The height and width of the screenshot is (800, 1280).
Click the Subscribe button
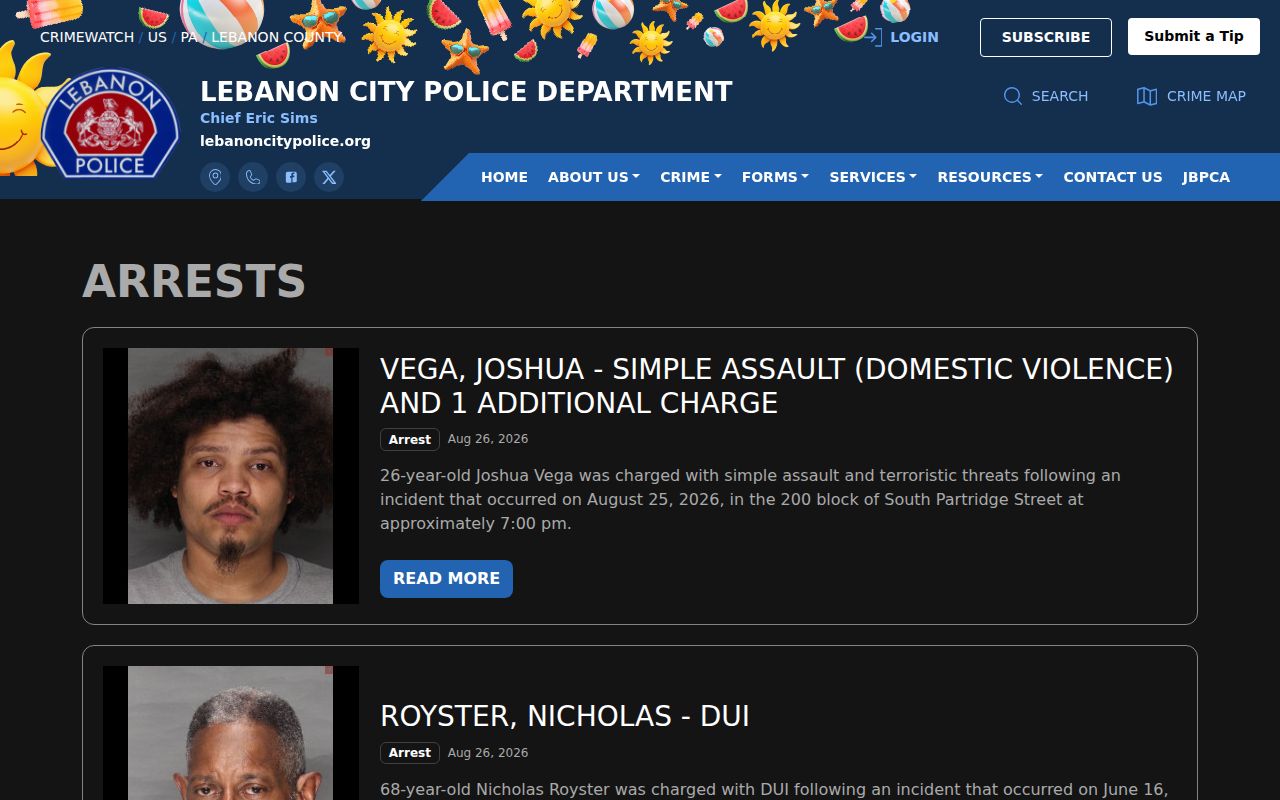1046,37
